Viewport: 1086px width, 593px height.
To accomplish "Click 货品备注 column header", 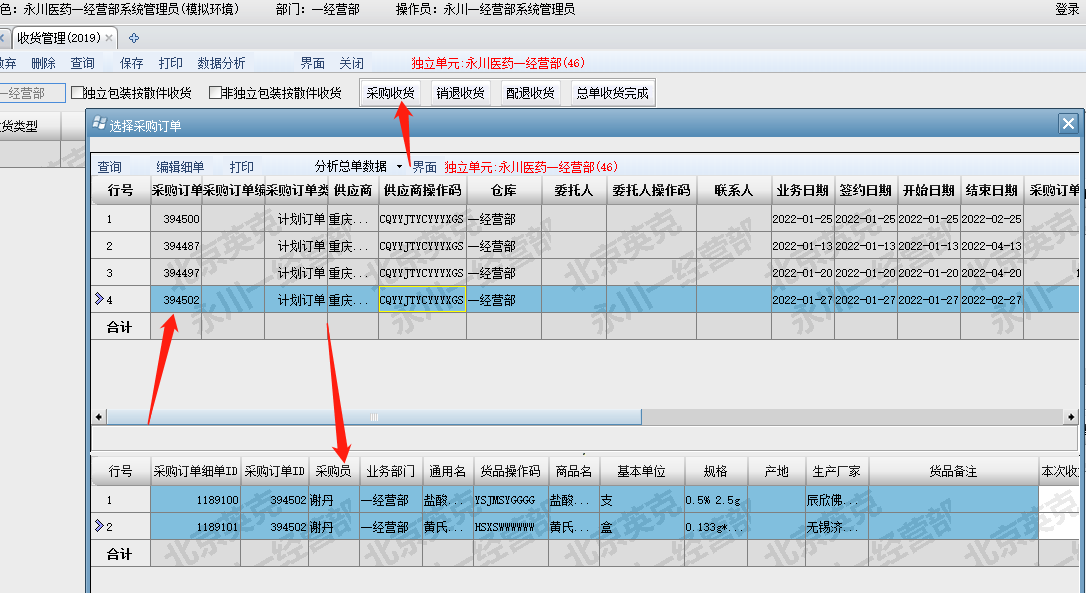I will pos(954,471).
